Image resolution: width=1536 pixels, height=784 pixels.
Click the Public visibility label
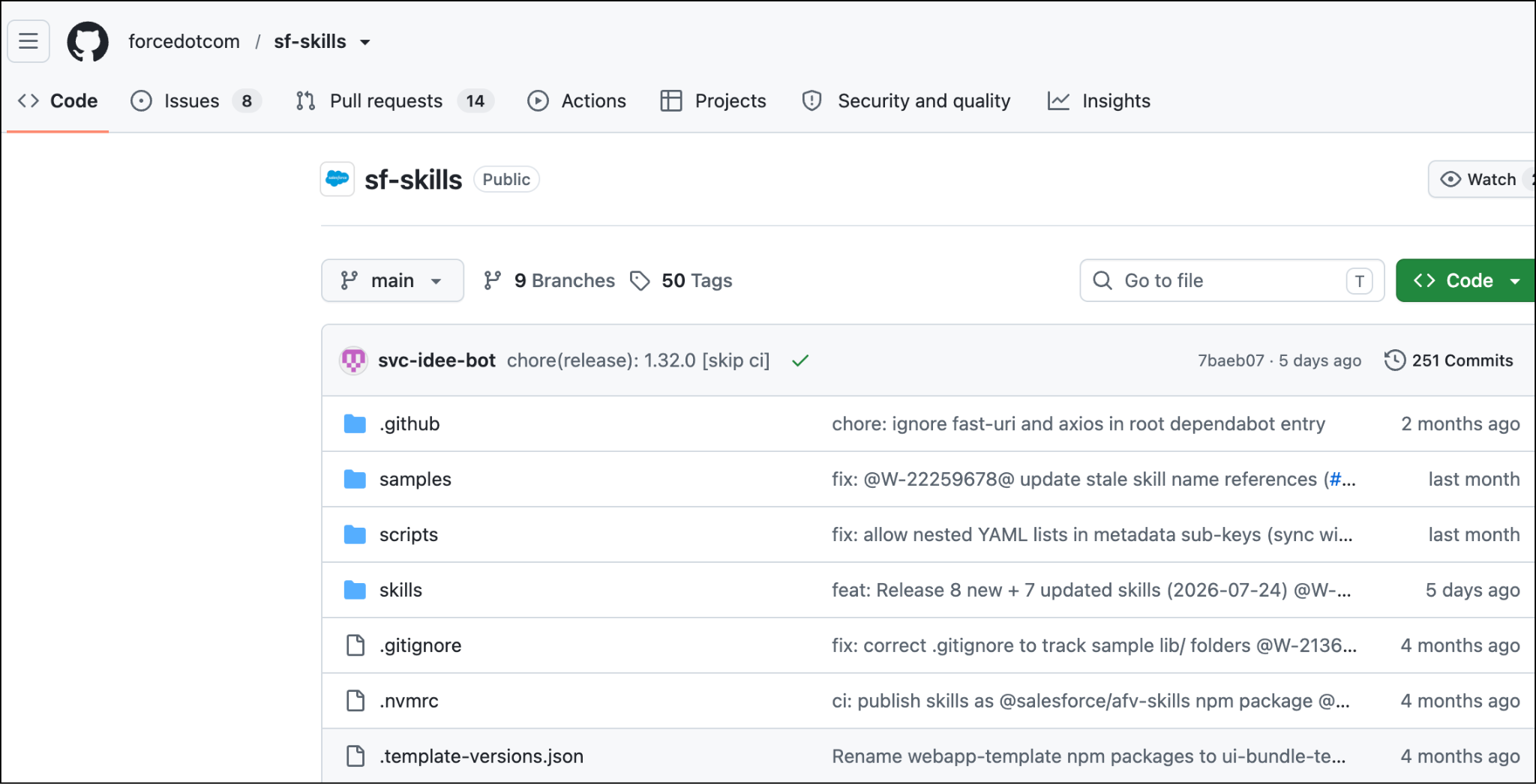click(x=506, y=179)
